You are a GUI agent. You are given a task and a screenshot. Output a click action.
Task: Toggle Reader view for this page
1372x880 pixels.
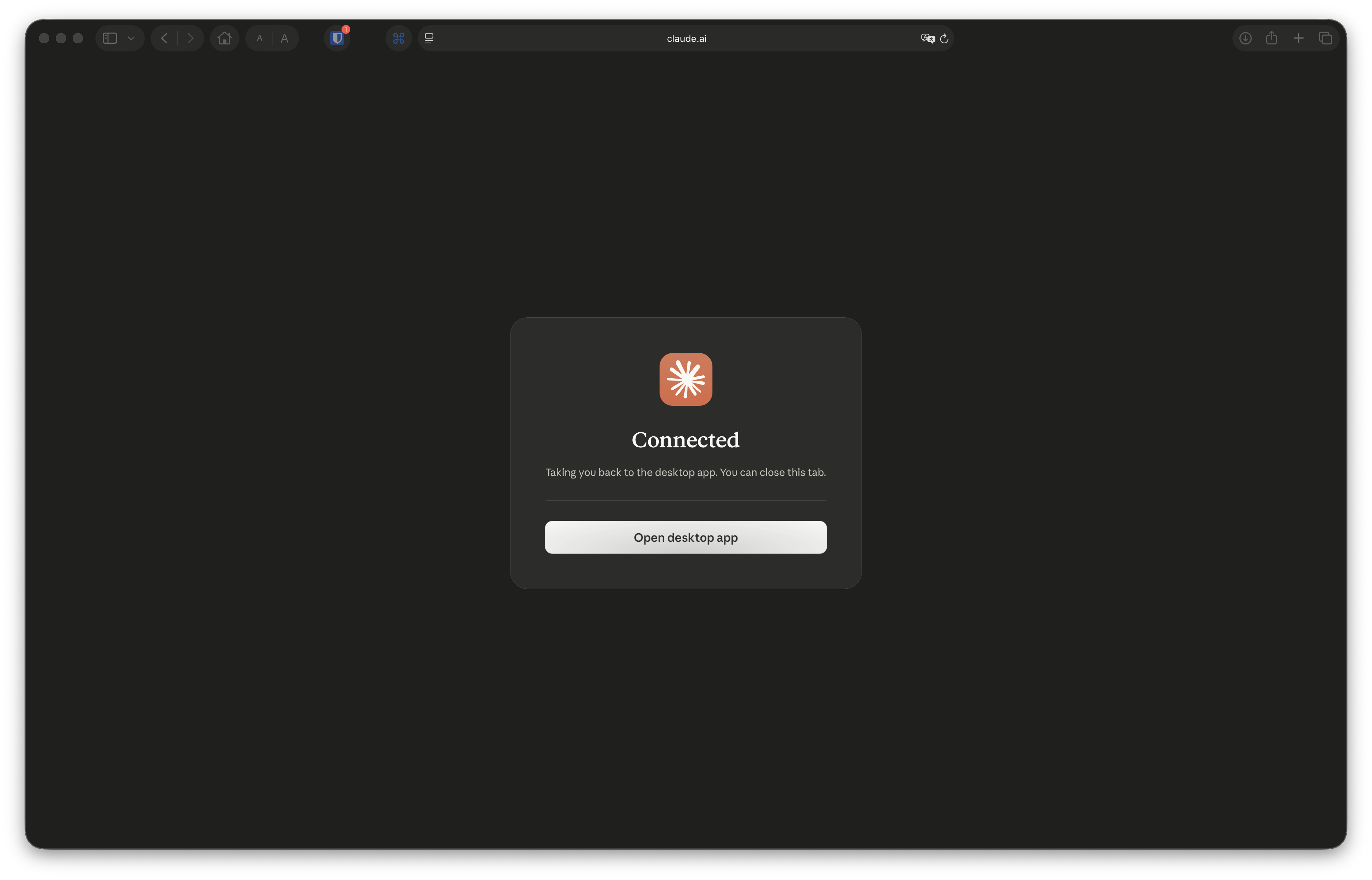429,38
